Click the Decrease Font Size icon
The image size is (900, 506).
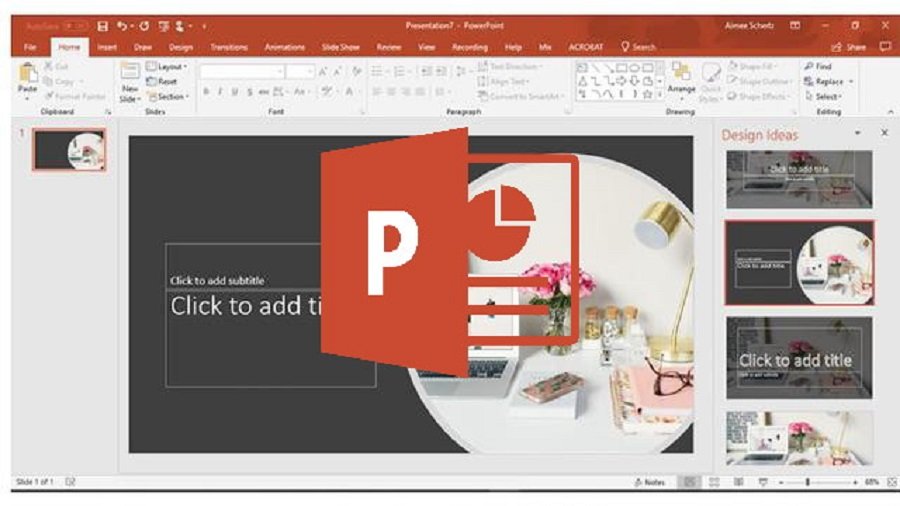[338, 72]
